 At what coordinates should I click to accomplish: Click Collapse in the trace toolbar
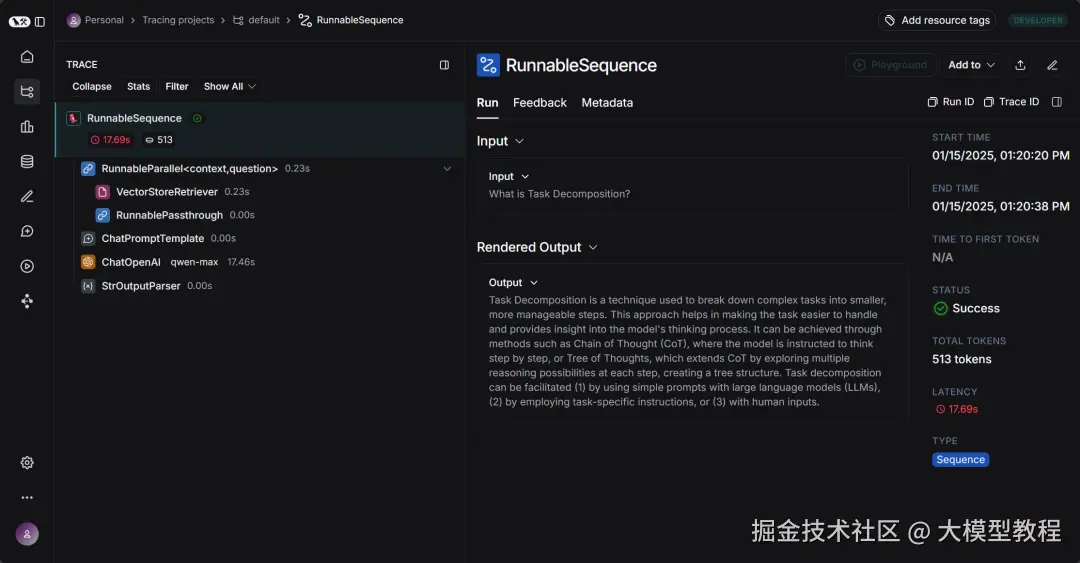[x=92, y=86]
